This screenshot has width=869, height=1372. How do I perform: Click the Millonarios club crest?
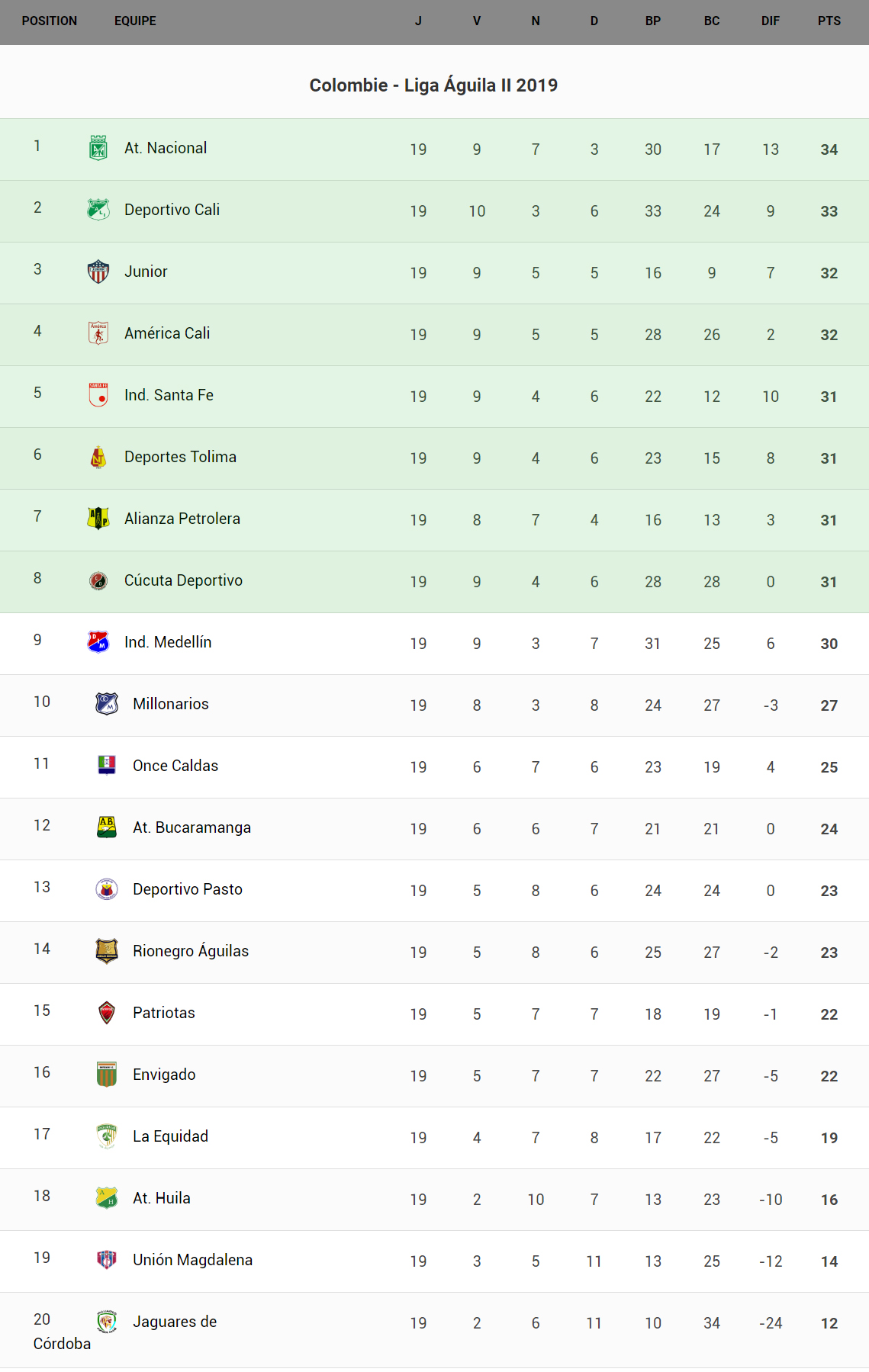coord(107,704)
